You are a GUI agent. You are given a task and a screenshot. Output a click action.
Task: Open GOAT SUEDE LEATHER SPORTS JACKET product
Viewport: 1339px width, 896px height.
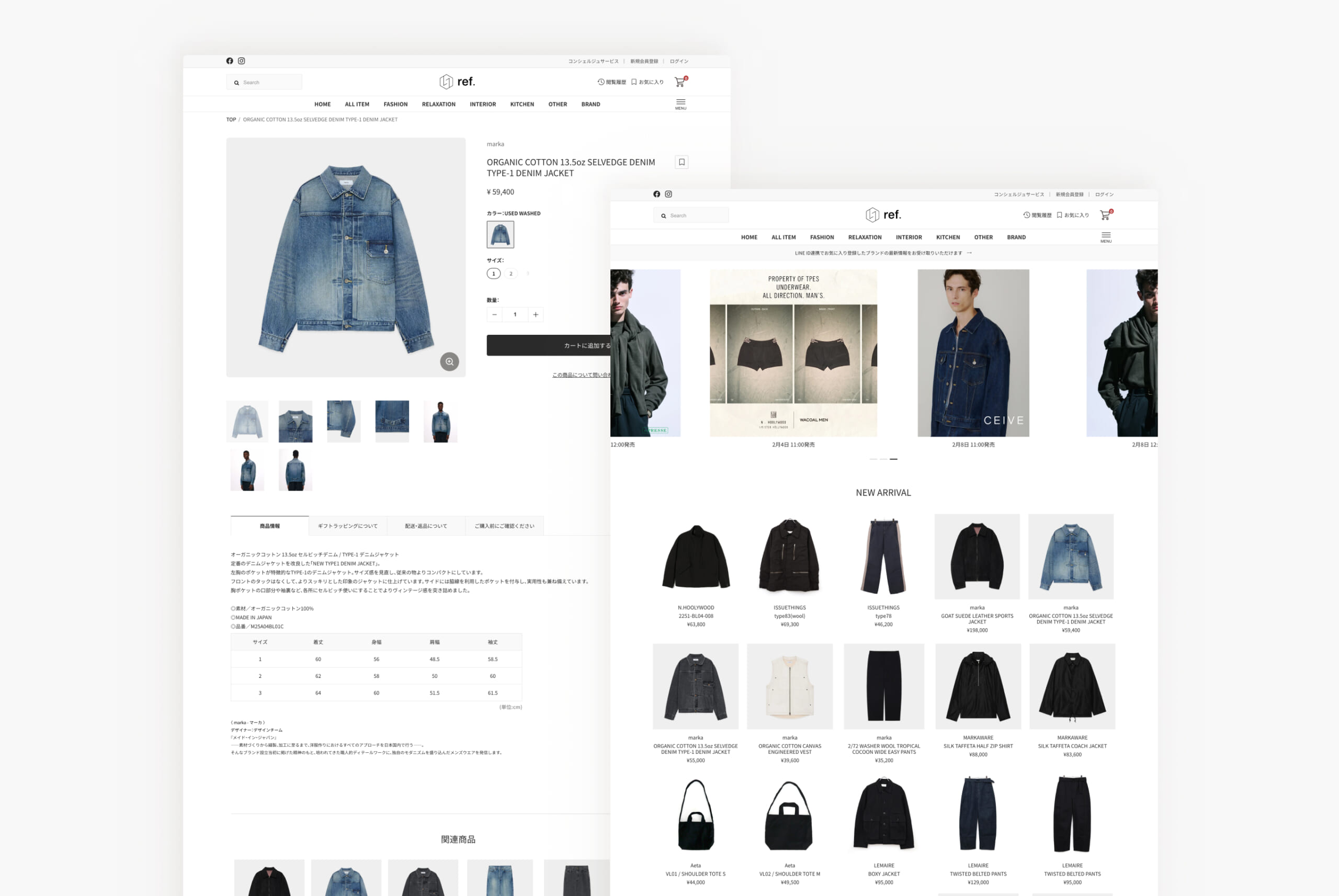click(x=978, y=573)
